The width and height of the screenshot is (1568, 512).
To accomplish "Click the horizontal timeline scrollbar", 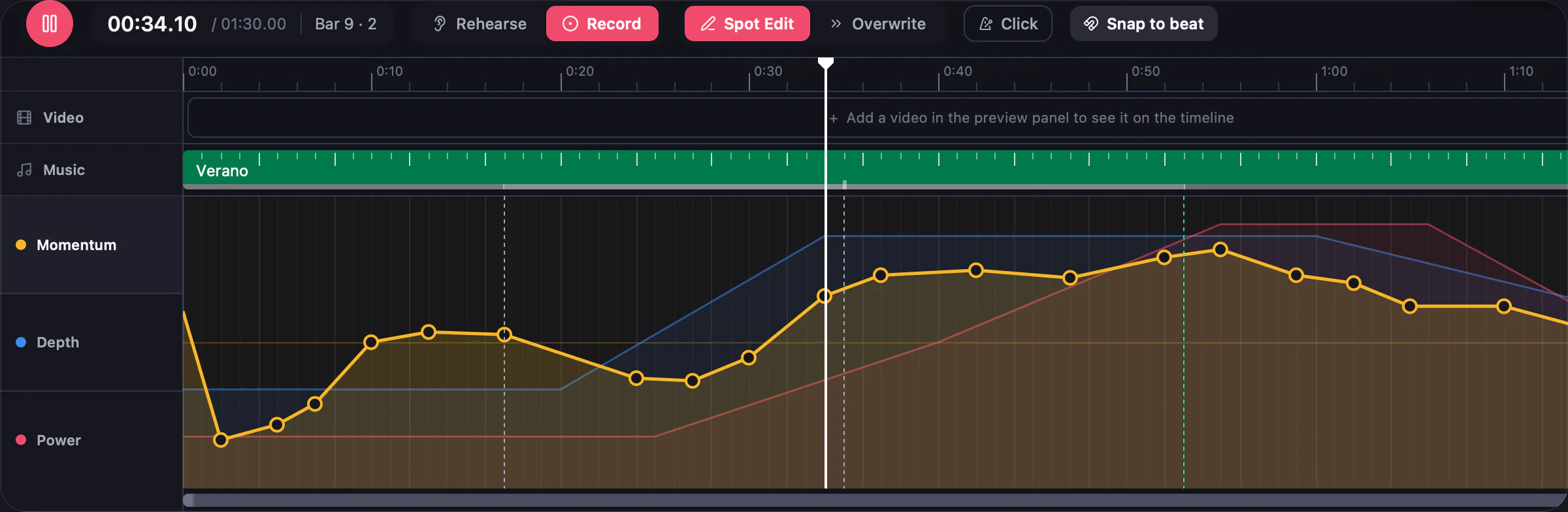I will pos(875,500).
